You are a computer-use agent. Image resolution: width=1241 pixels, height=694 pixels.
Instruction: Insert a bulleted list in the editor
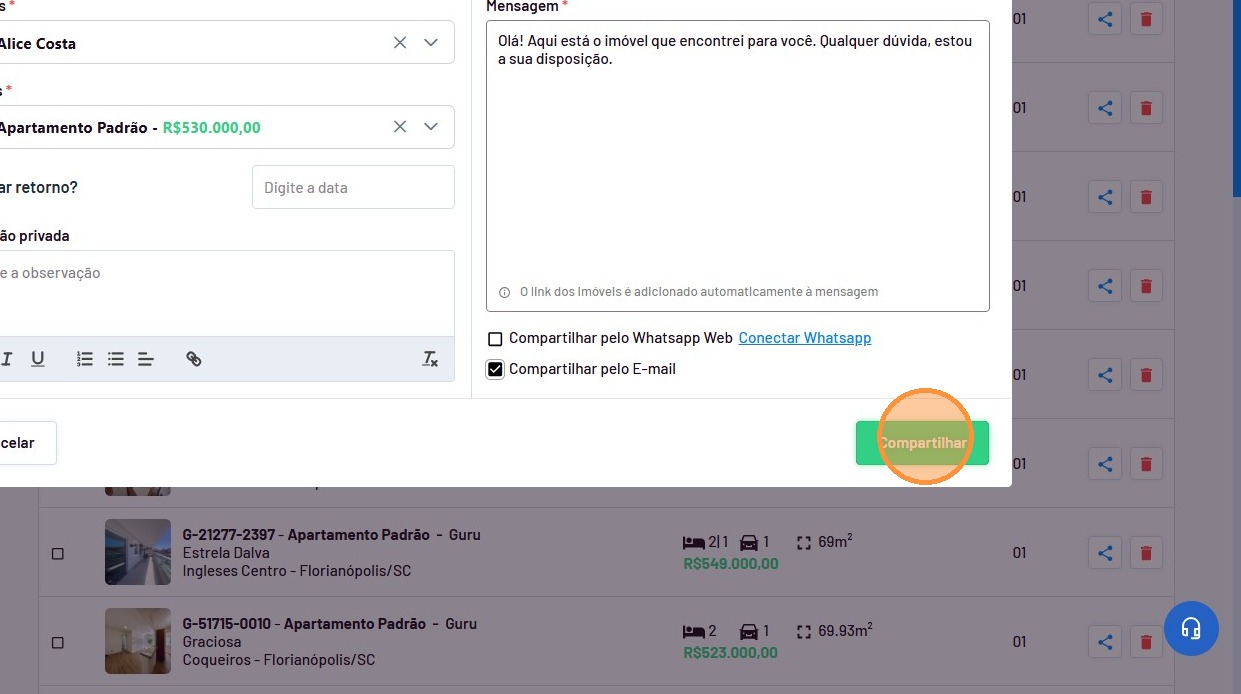pos(116,359)
